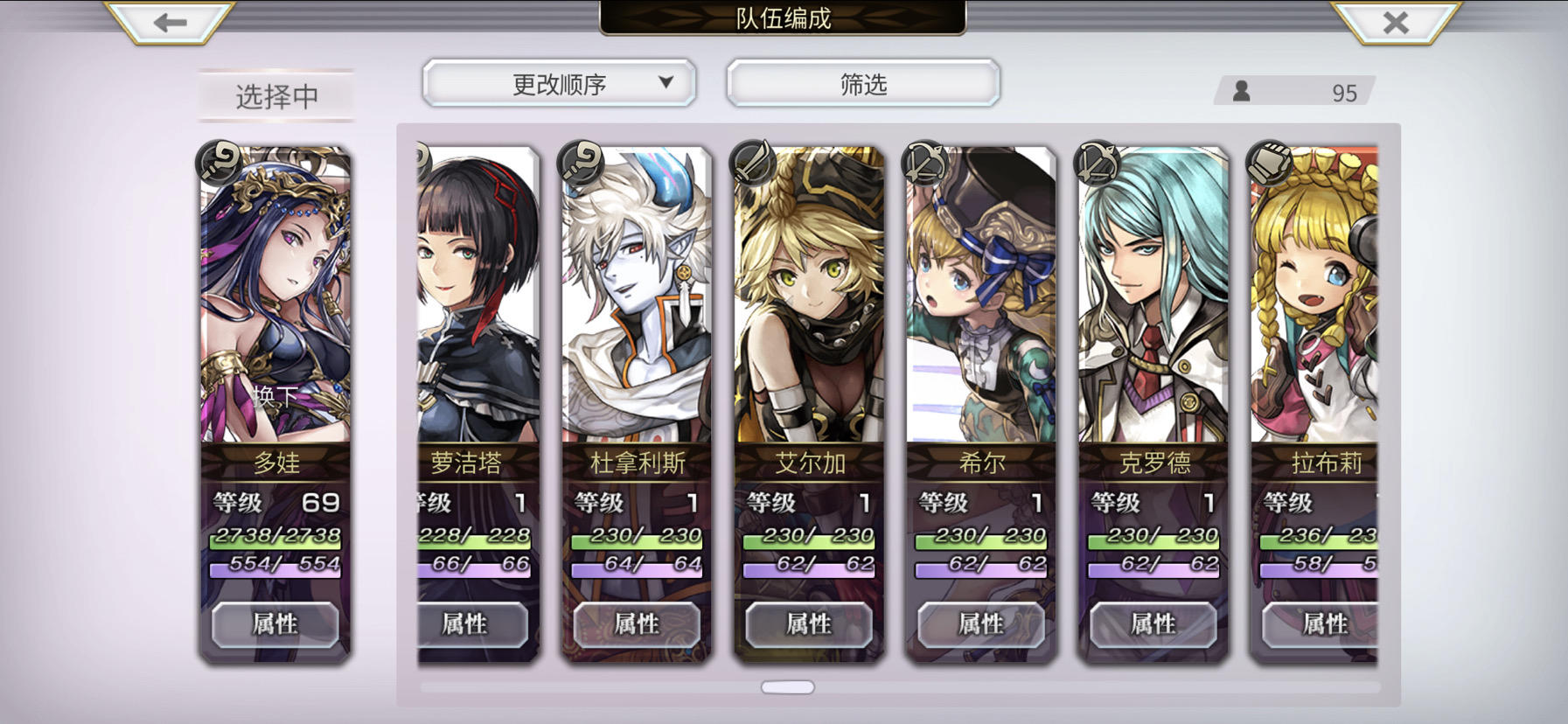1568x724 pixels.
Task: Open the 筛选 filter options
Action: click(x=863, y=84)
